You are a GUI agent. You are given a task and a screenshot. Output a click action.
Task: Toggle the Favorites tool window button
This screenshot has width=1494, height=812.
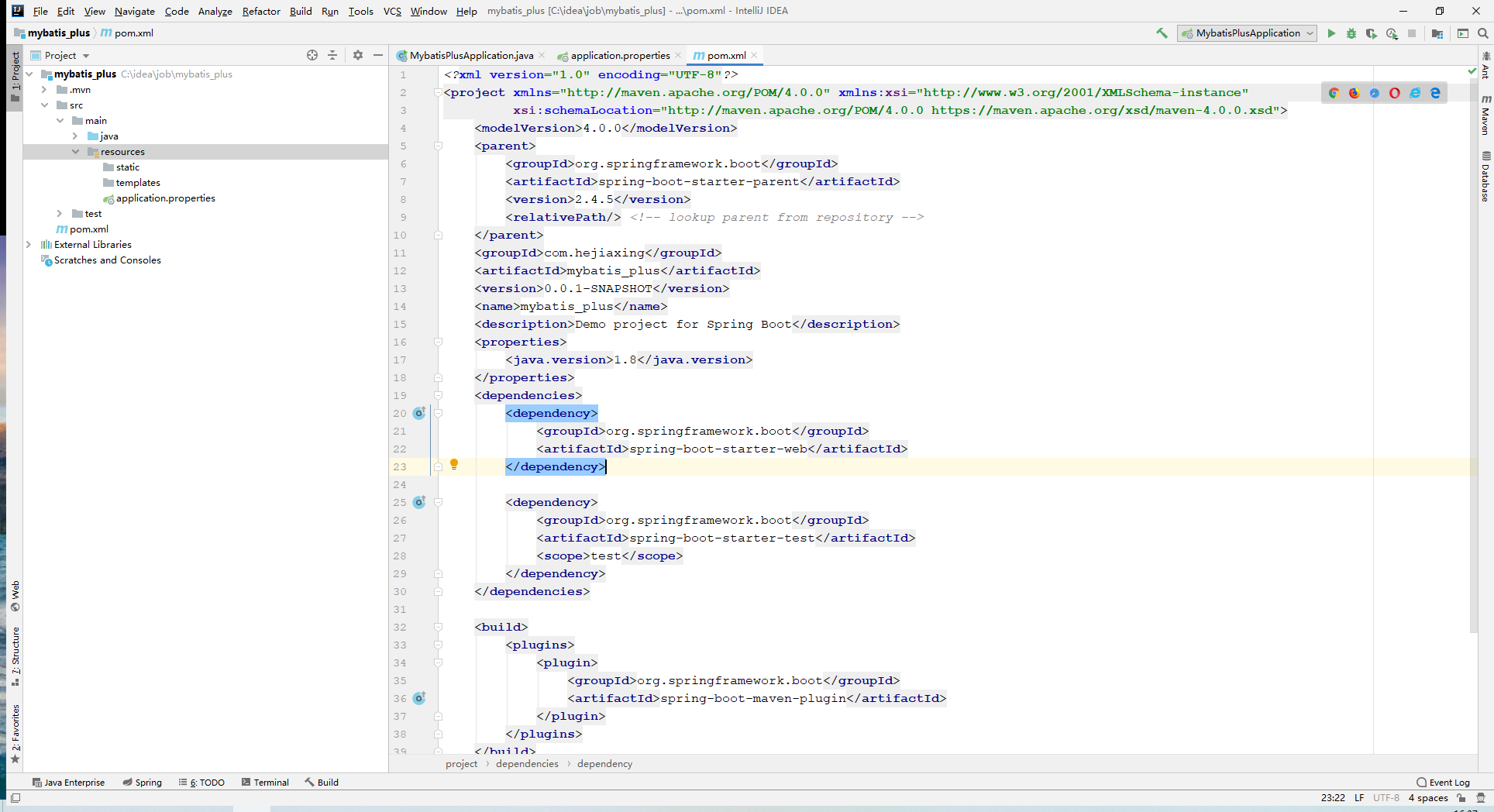click(15, 734)
